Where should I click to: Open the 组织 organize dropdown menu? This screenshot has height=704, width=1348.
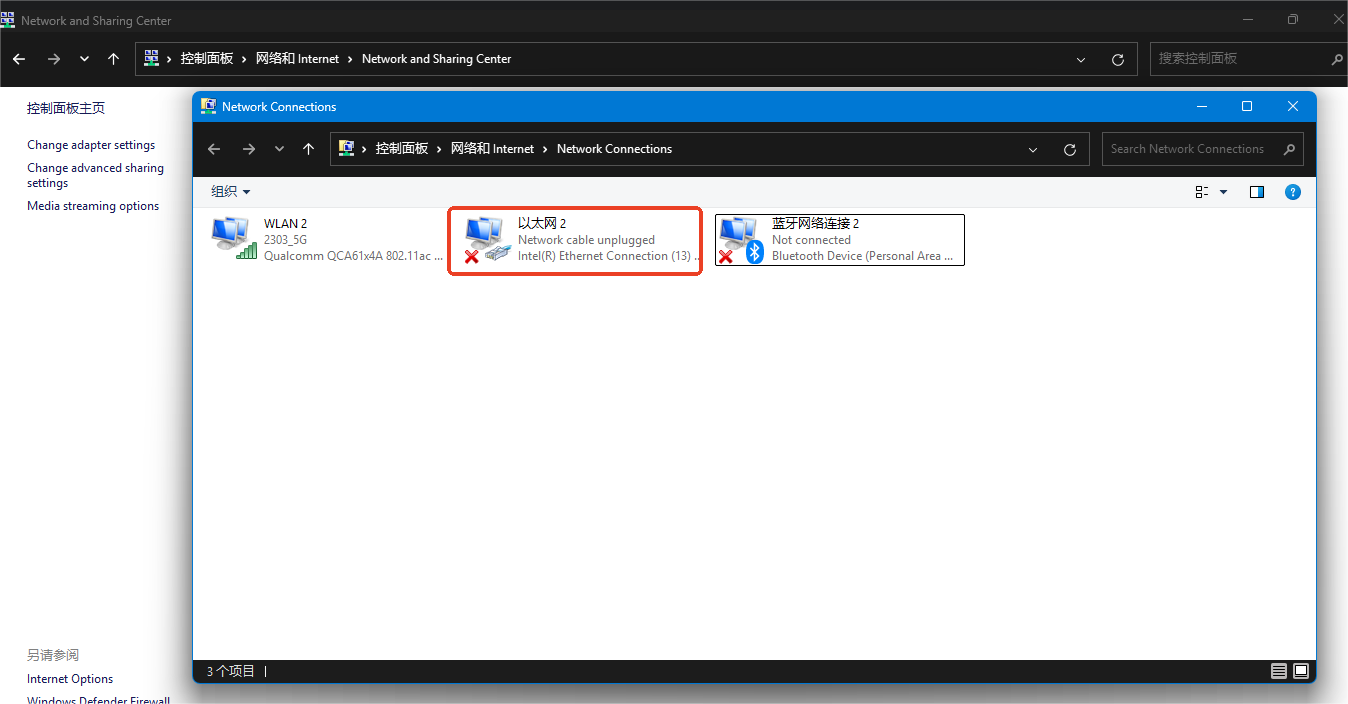tap(230, 192)
